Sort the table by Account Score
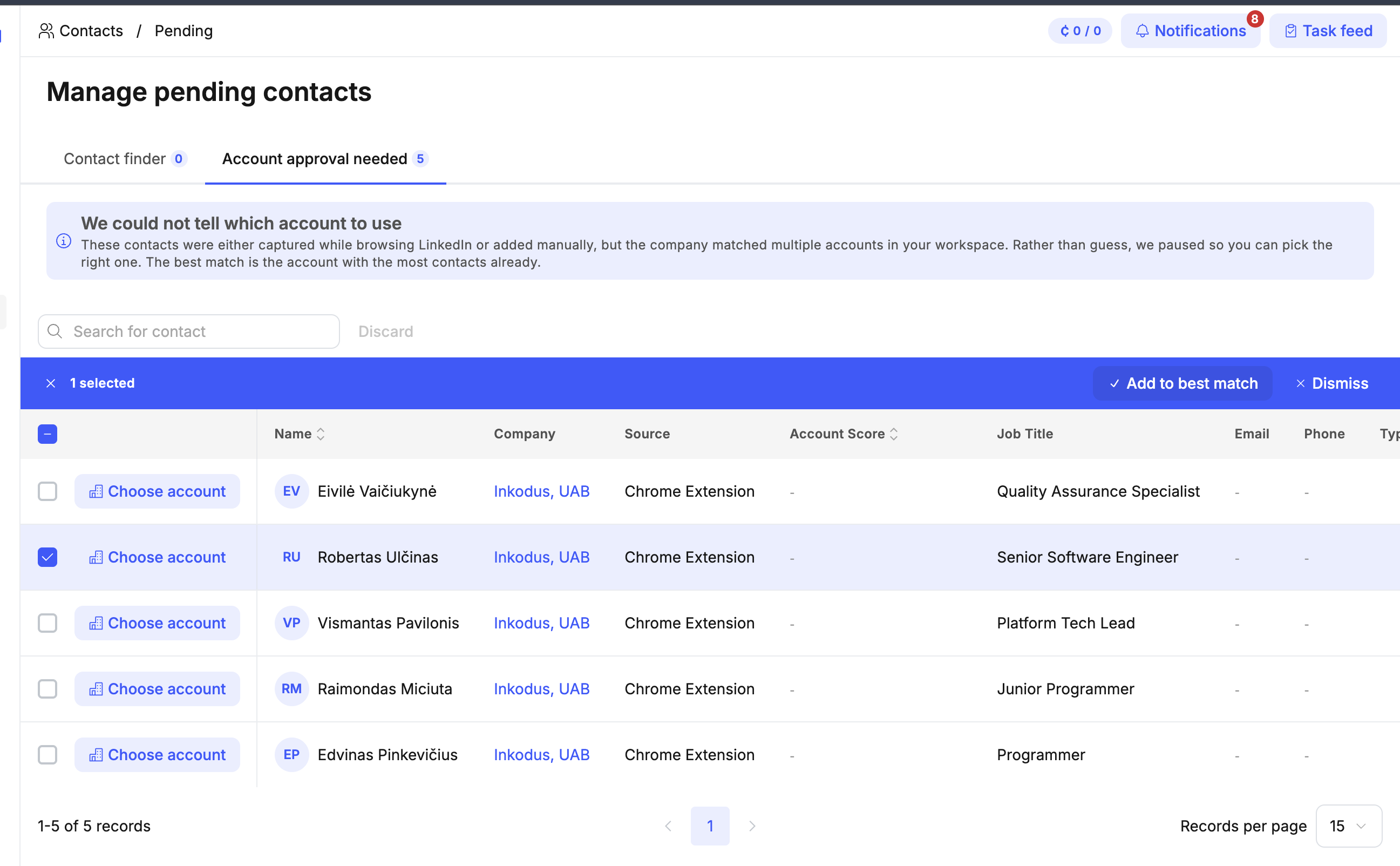 click(x=893, y=434)
